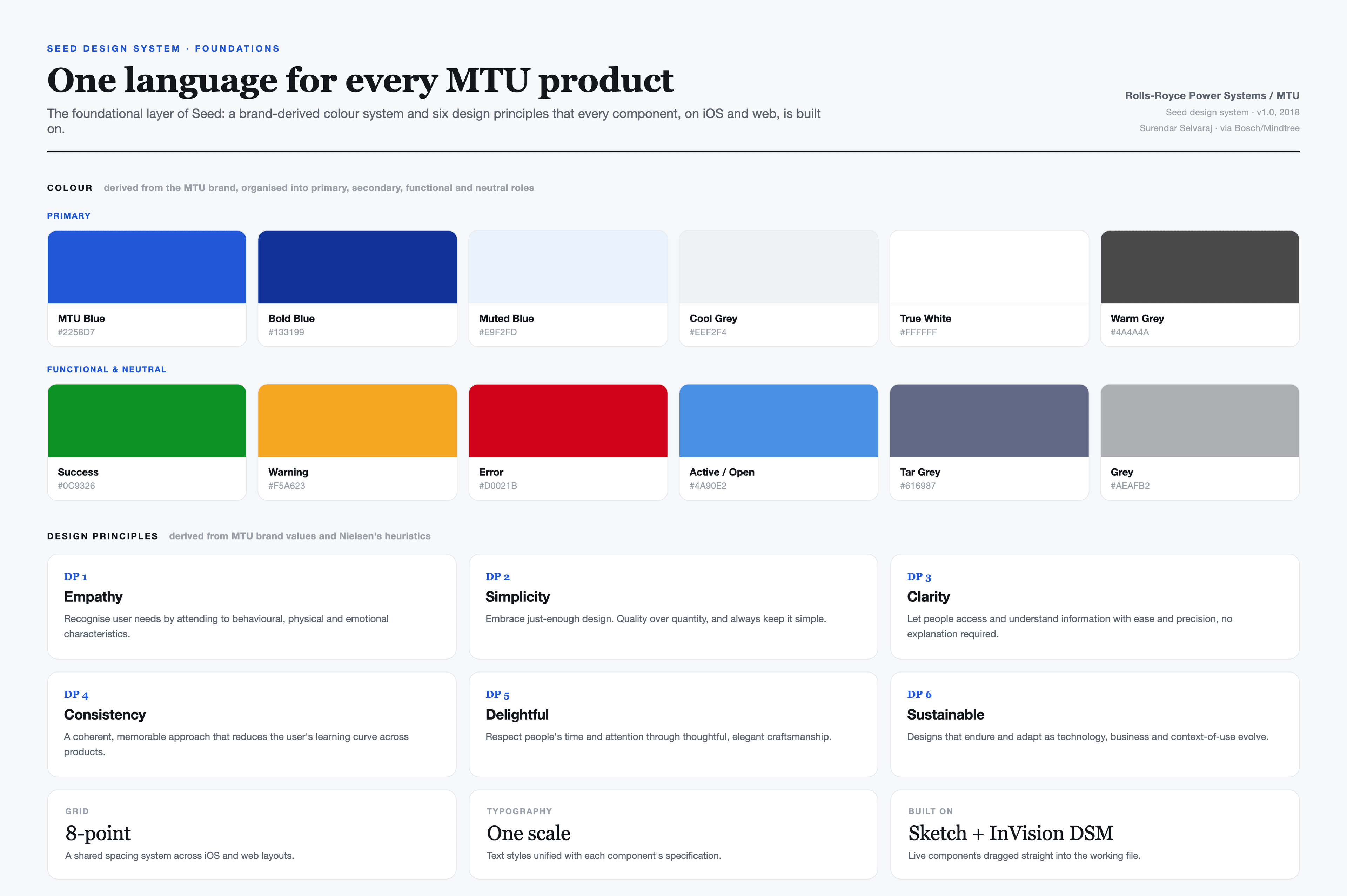
Task: Click hex code #F5A623
Action: 287,486
